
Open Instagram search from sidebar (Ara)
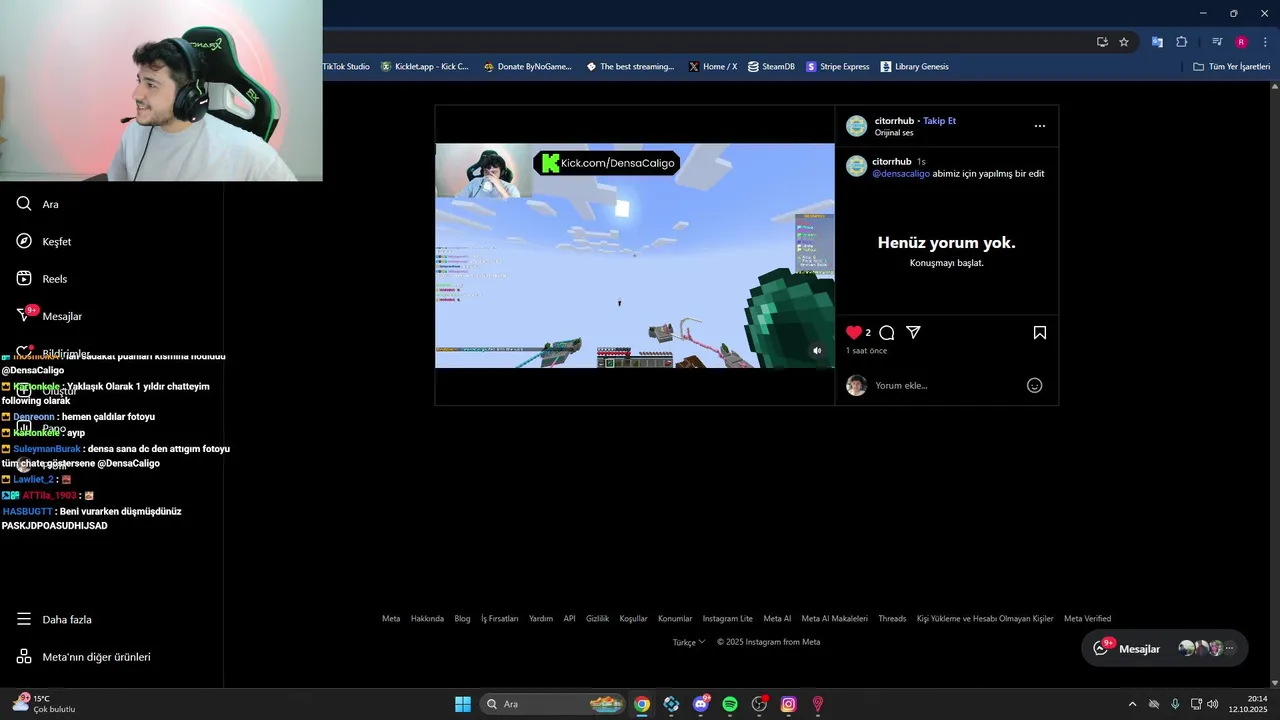(x=38, y=204)
